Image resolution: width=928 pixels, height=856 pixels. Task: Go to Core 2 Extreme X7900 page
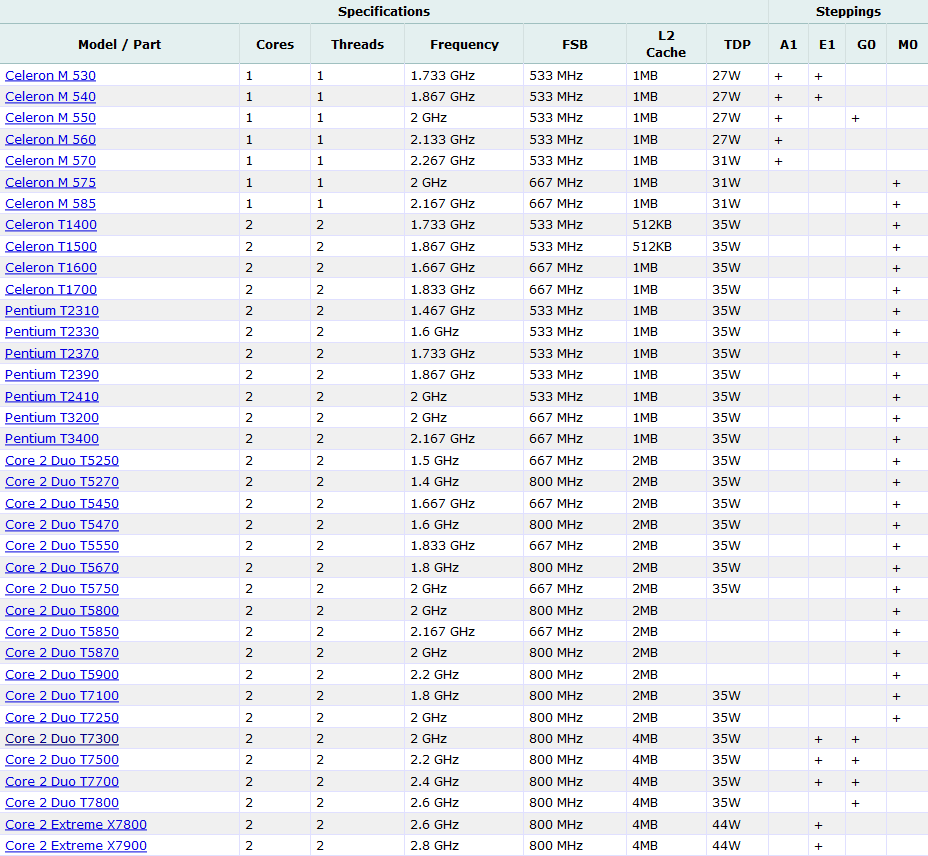point(76,845)
